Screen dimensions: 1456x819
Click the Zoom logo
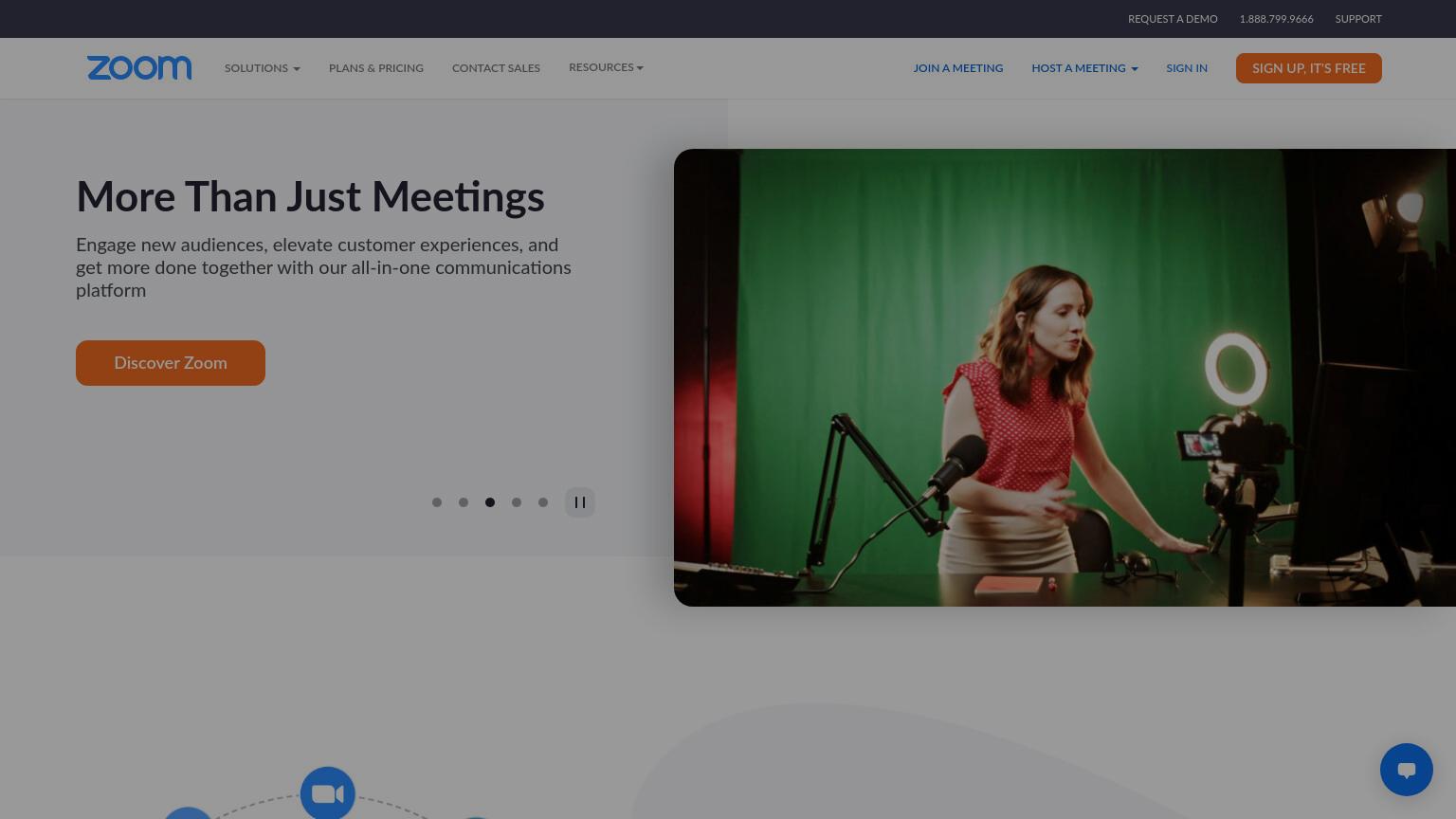pos(139,67)
